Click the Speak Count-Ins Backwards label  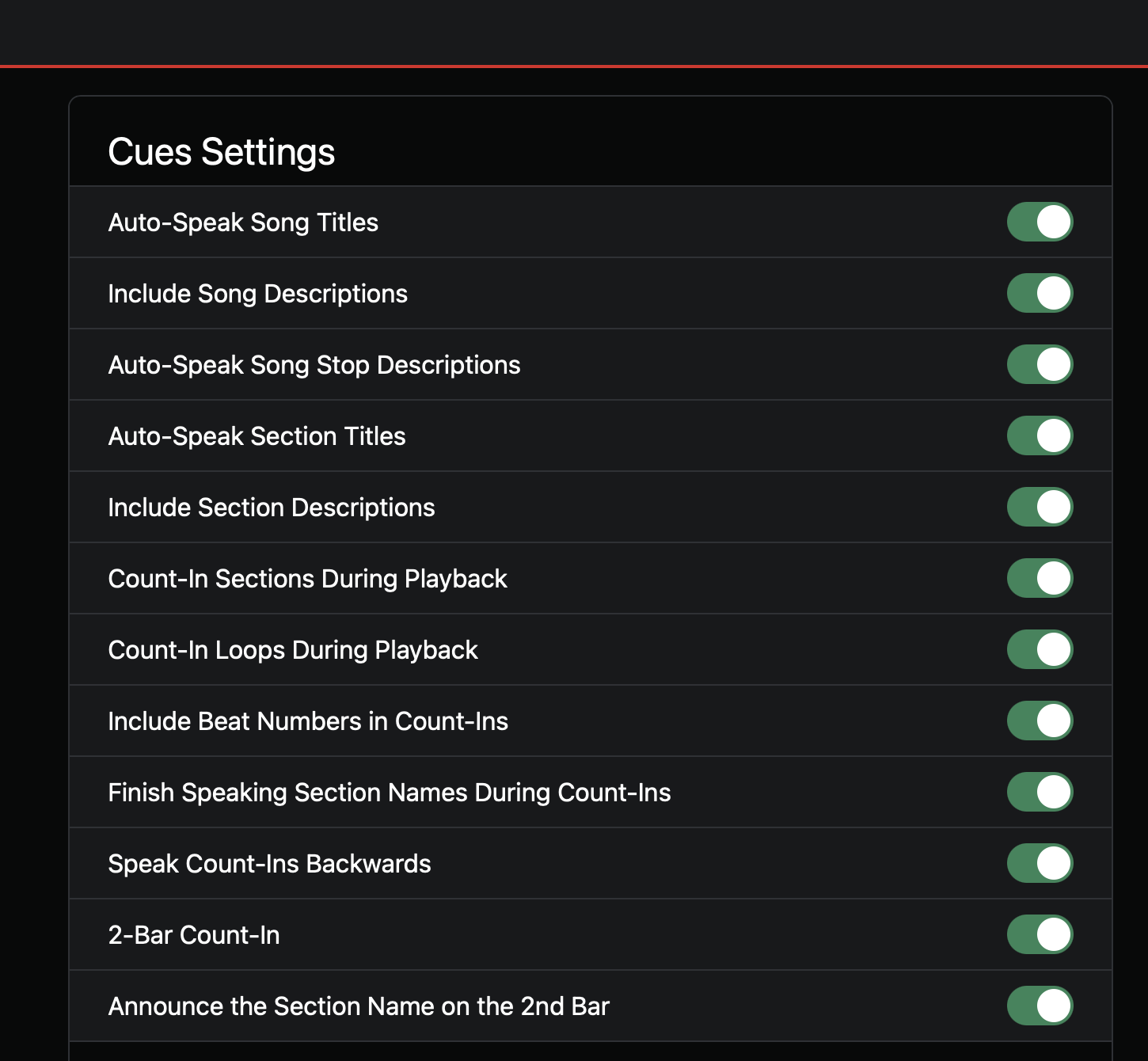[x=270, y=864]
